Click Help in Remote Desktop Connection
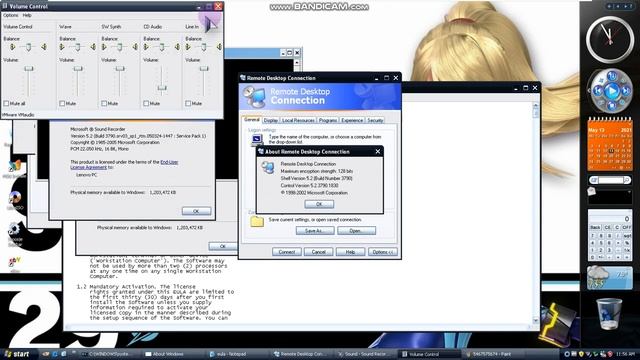The height and width of the screenshot is (360, 640). (350, 252)
